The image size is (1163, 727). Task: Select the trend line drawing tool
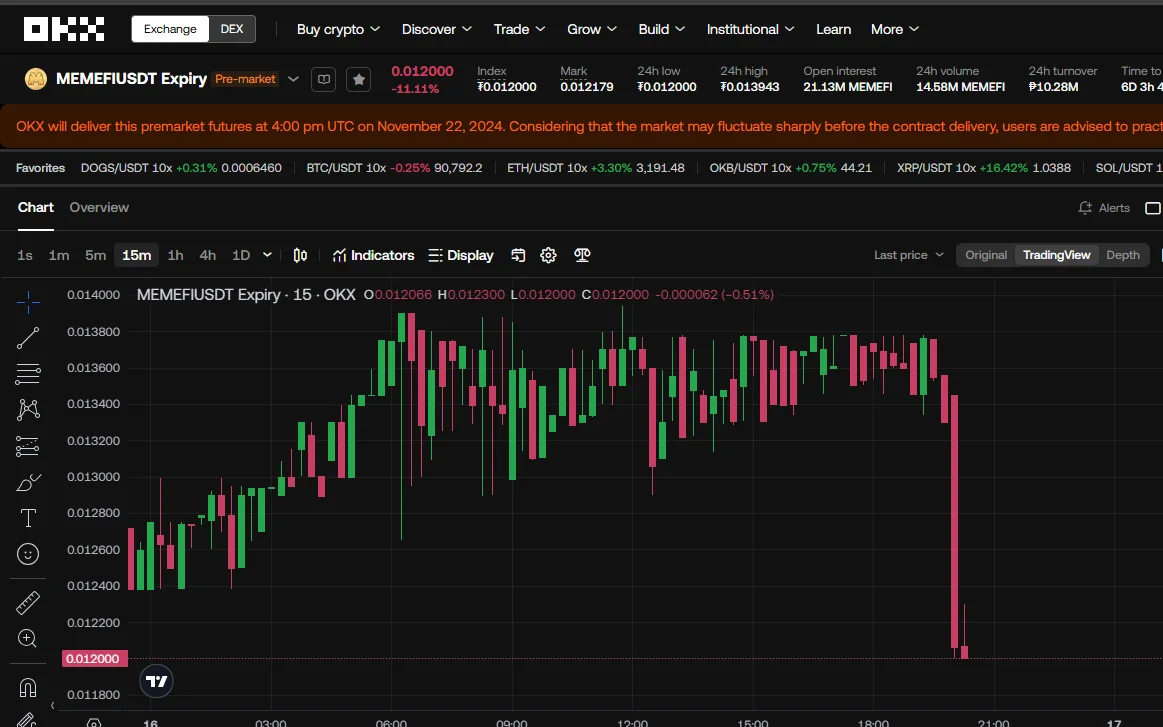coord(27,338)
